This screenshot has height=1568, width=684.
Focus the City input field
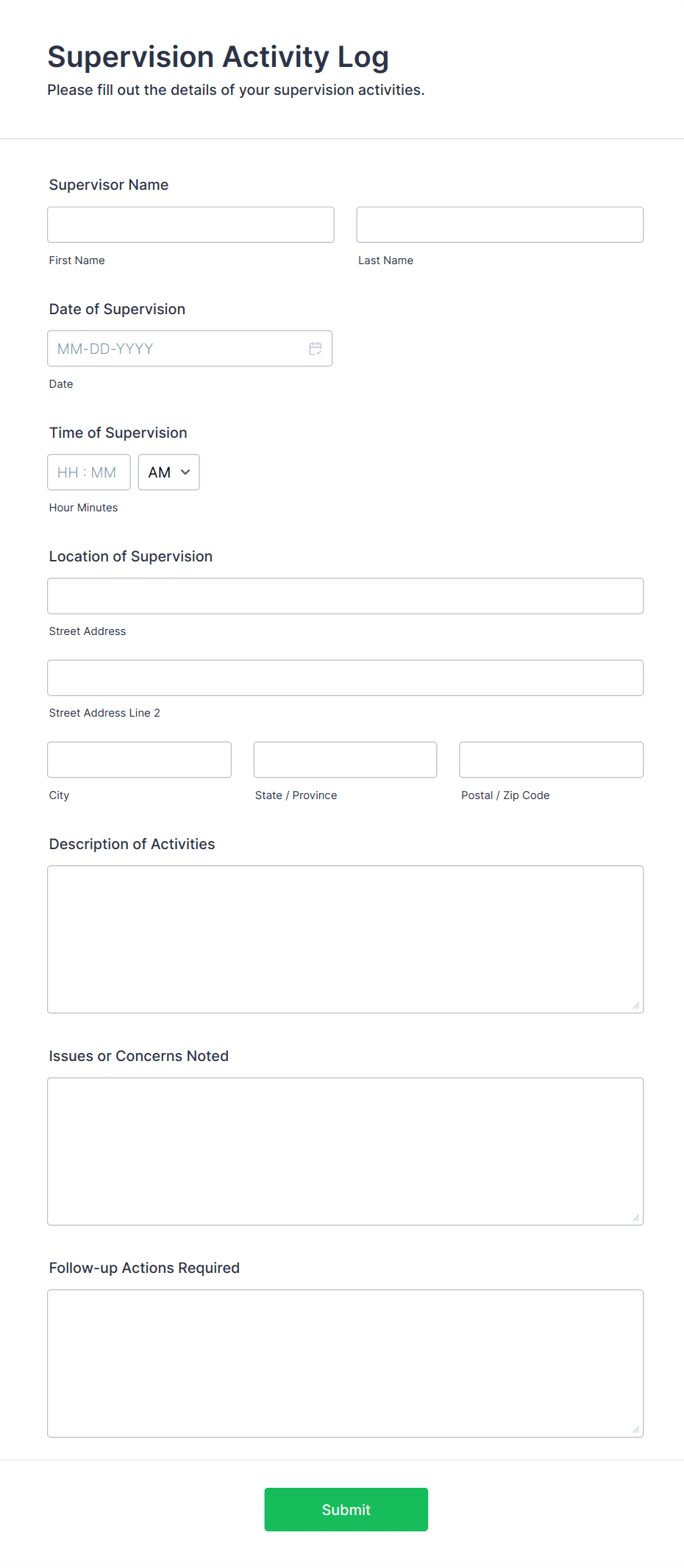[x=139, y=759]
